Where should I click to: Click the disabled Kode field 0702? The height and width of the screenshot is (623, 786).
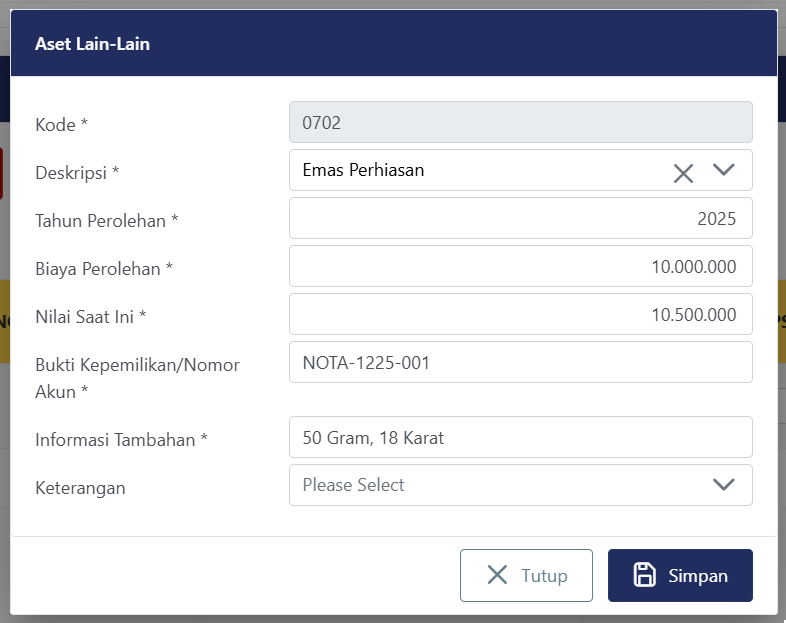pos(520,122)
